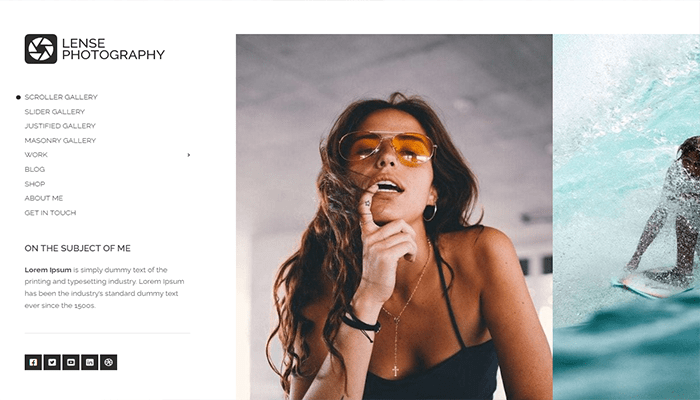Go to Justified Gallery
The width and height of the screenshot is (700, 400).
[60, 126]
